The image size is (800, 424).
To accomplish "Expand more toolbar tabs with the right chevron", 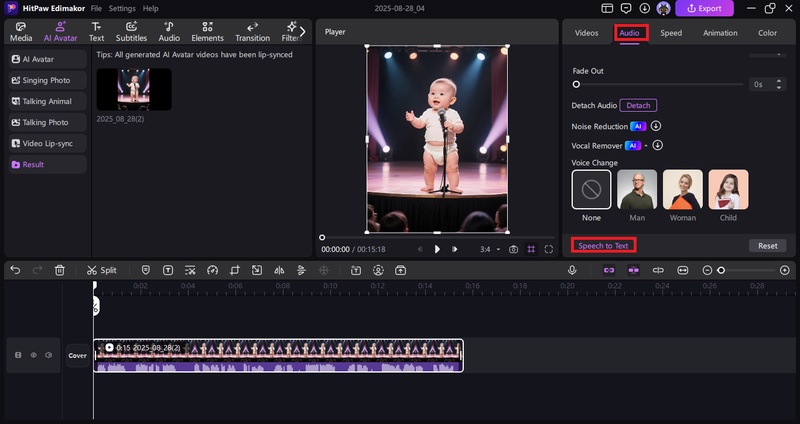I will (x=303, y=32).
